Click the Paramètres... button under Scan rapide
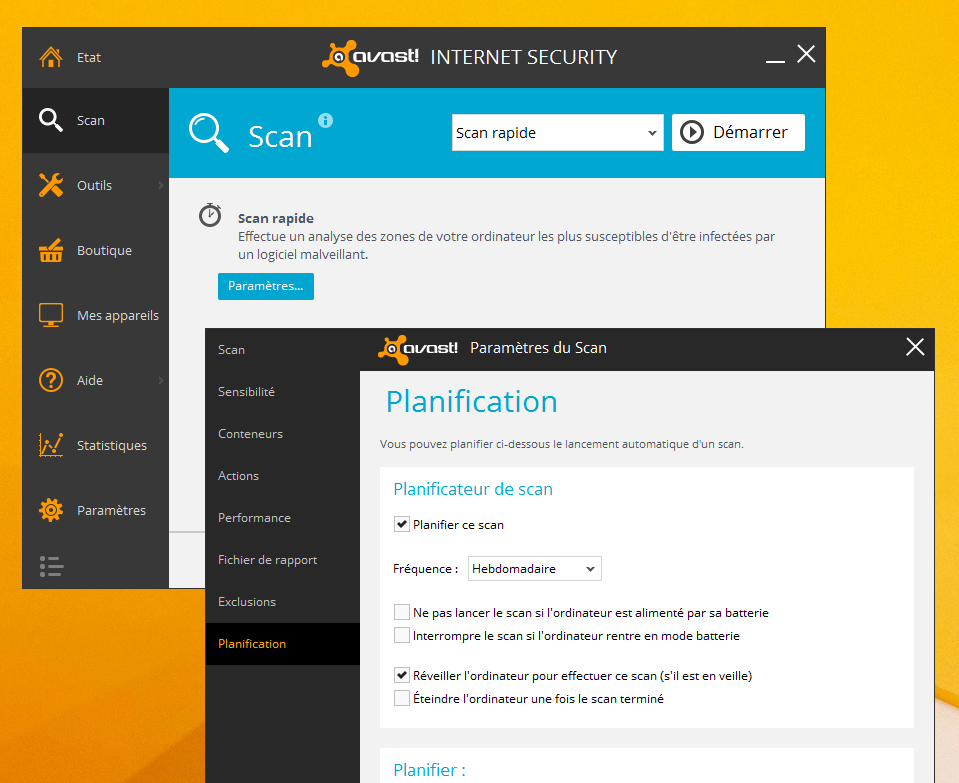This screenshot has width=959, height=783. (x=265, y=286)
